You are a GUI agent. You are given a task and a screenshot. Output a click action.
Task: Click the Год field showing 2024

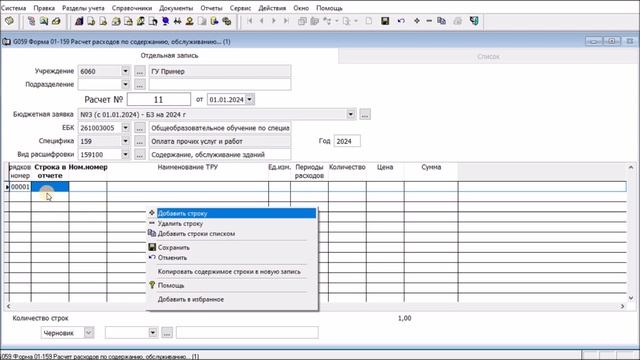click(x=347, y=141)
